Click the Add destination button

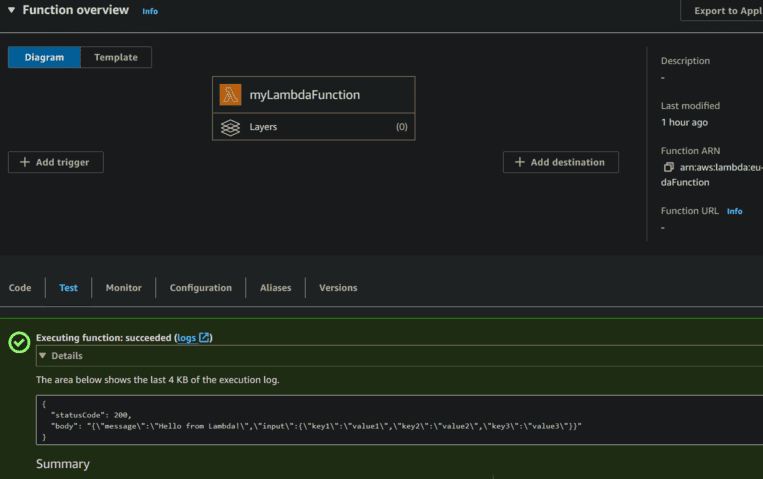pyautogui.click(x=561, y=162)
